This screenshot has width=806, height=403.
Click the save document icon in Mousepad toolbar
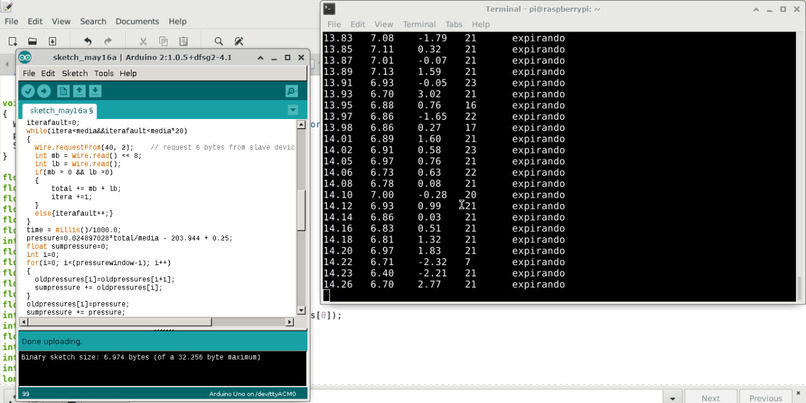pos(52,42)
